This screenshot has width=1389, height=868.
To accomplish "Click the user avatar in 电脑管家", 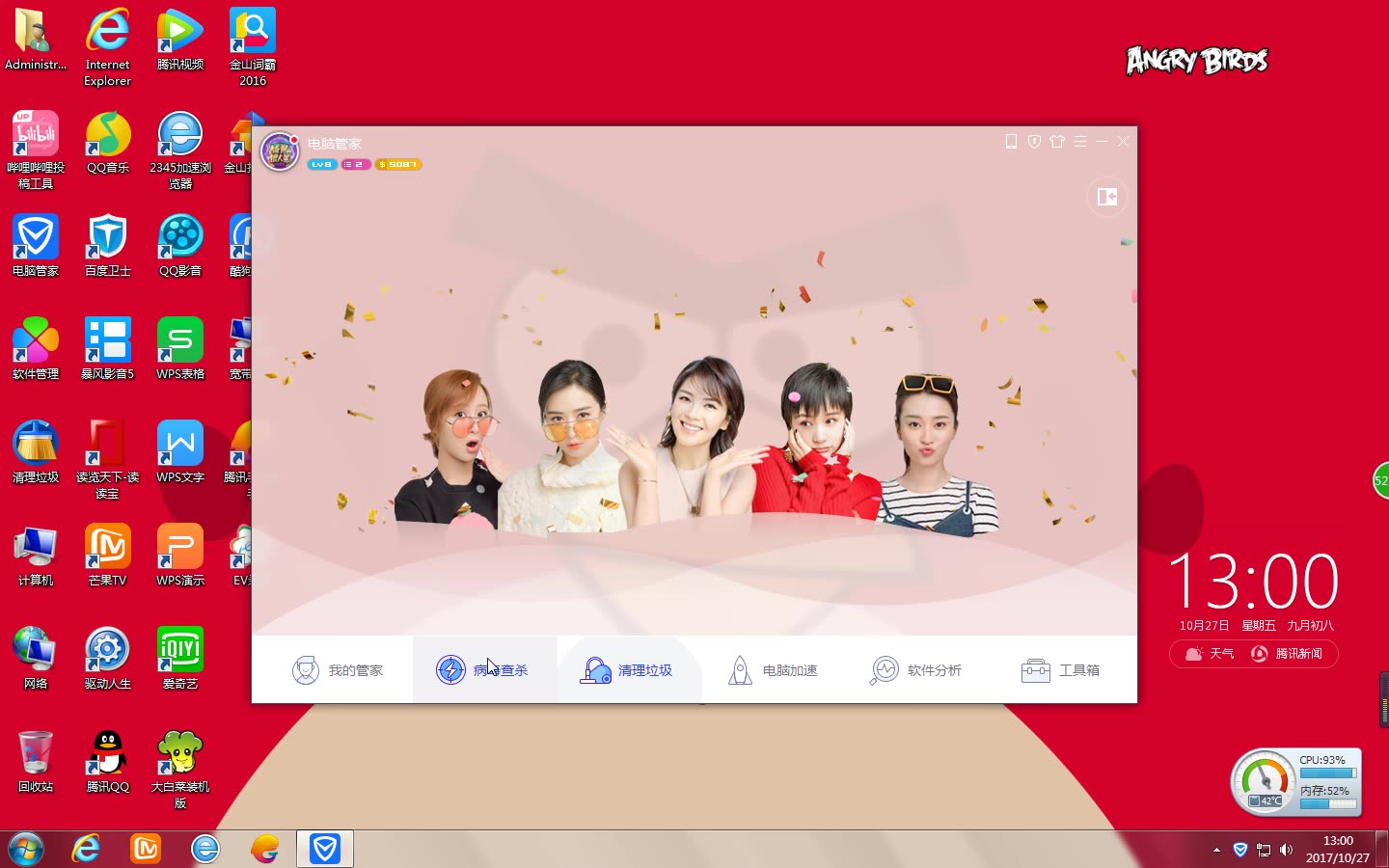I will tap(280, 151).
